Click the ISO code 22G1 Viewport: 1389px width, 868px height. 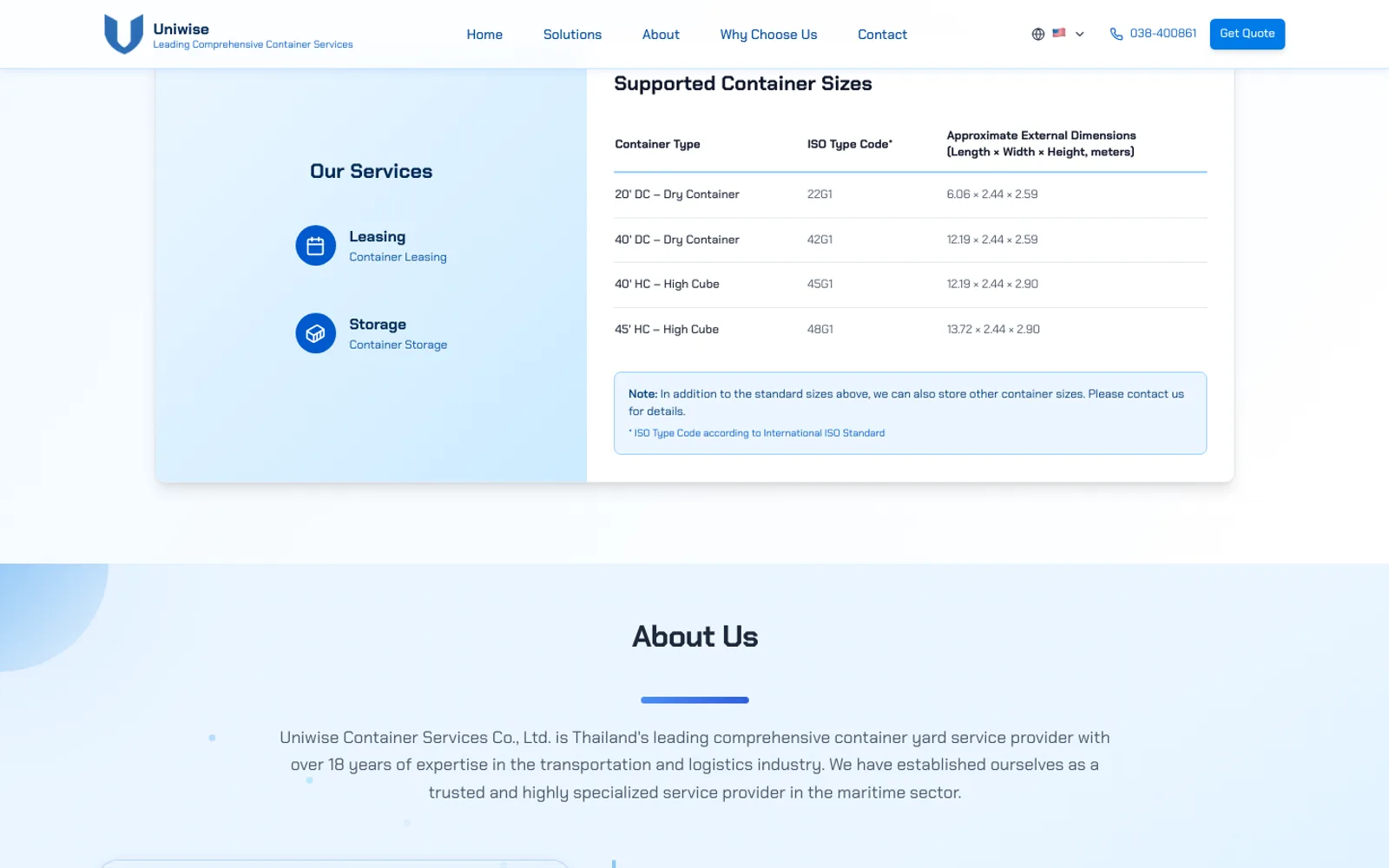click(820, 194)
